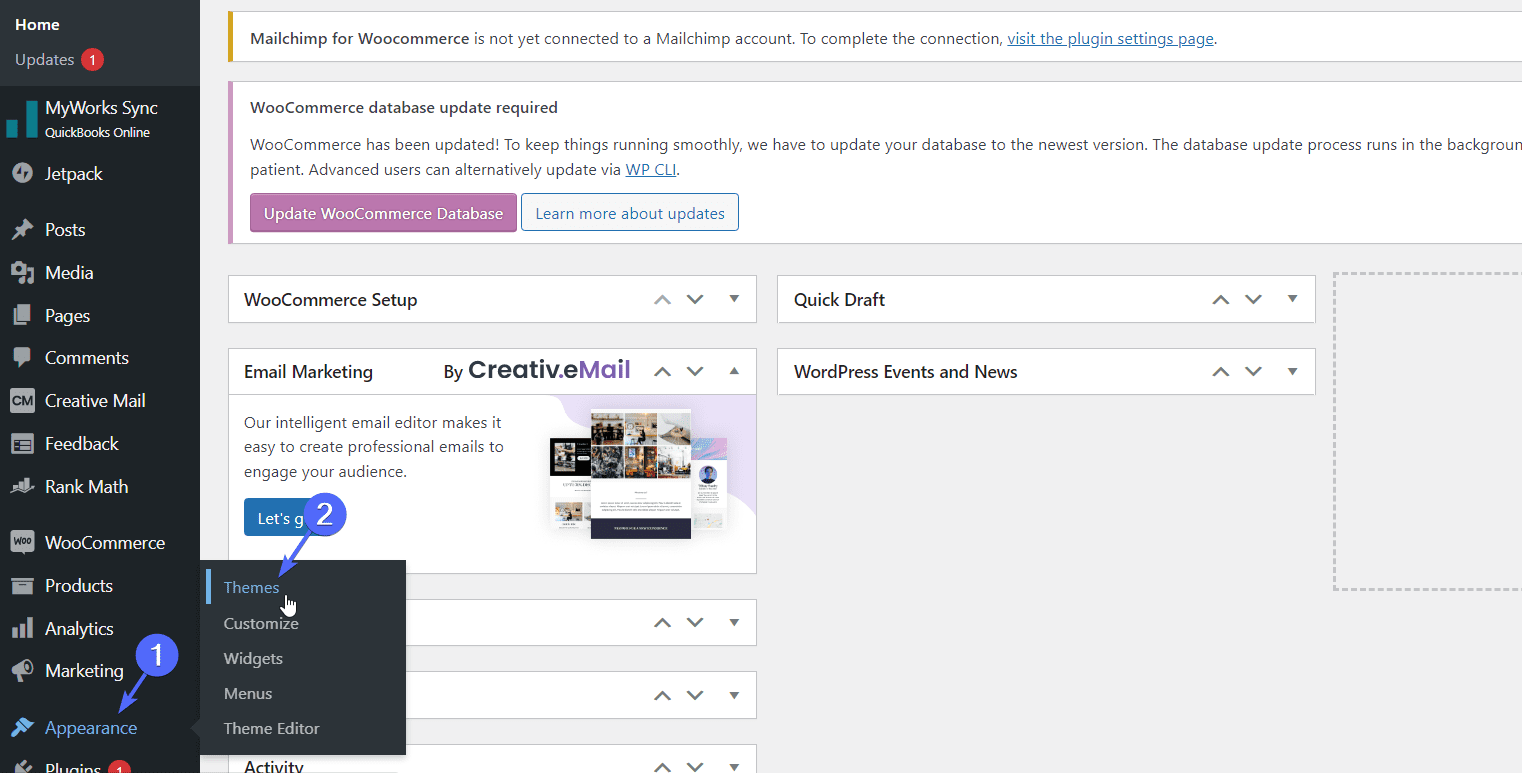
Task: Move the Activity panel down
Action: coord(695,766)
